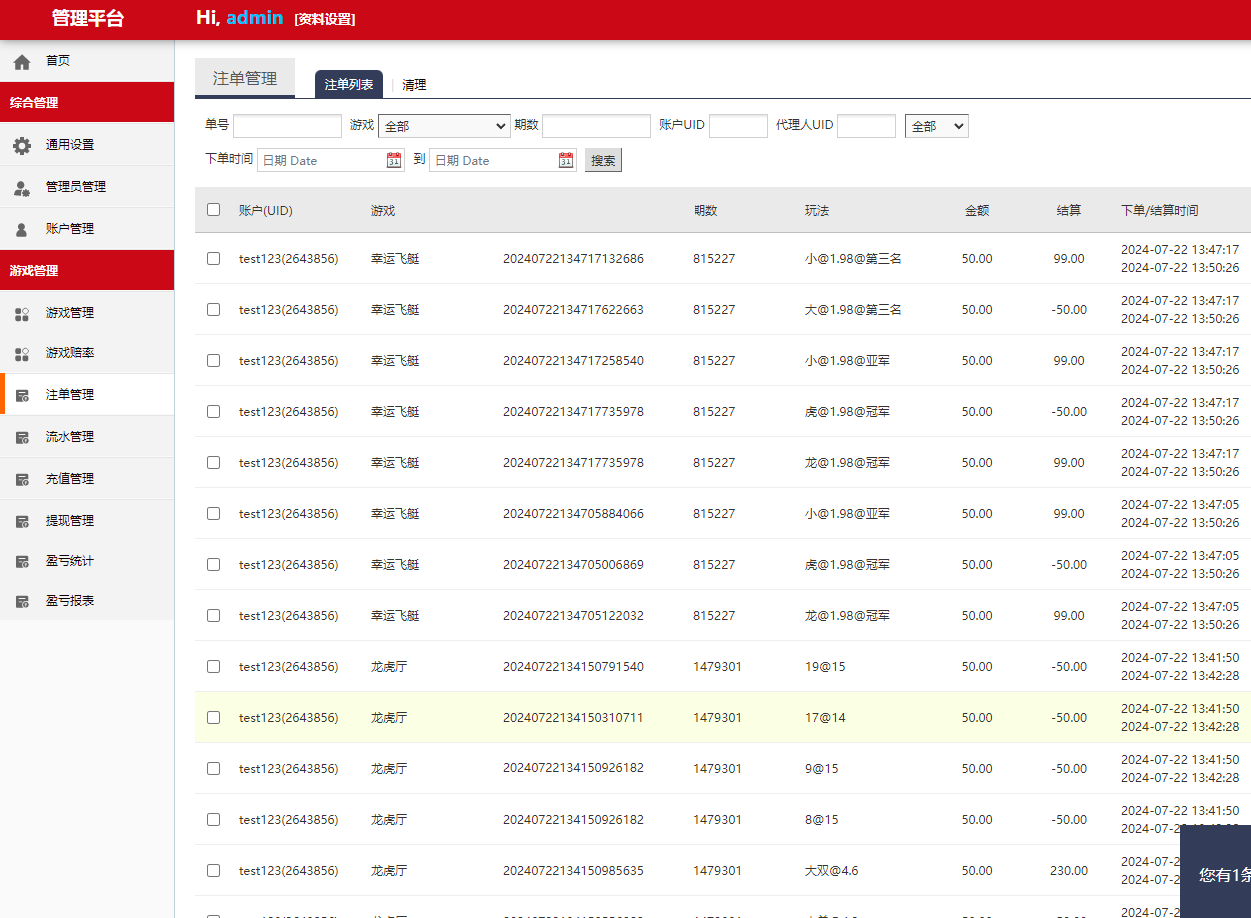The image size is (1251, 918).
Task: Check the row for order 20240722134150791540
Action: [213, 666]
